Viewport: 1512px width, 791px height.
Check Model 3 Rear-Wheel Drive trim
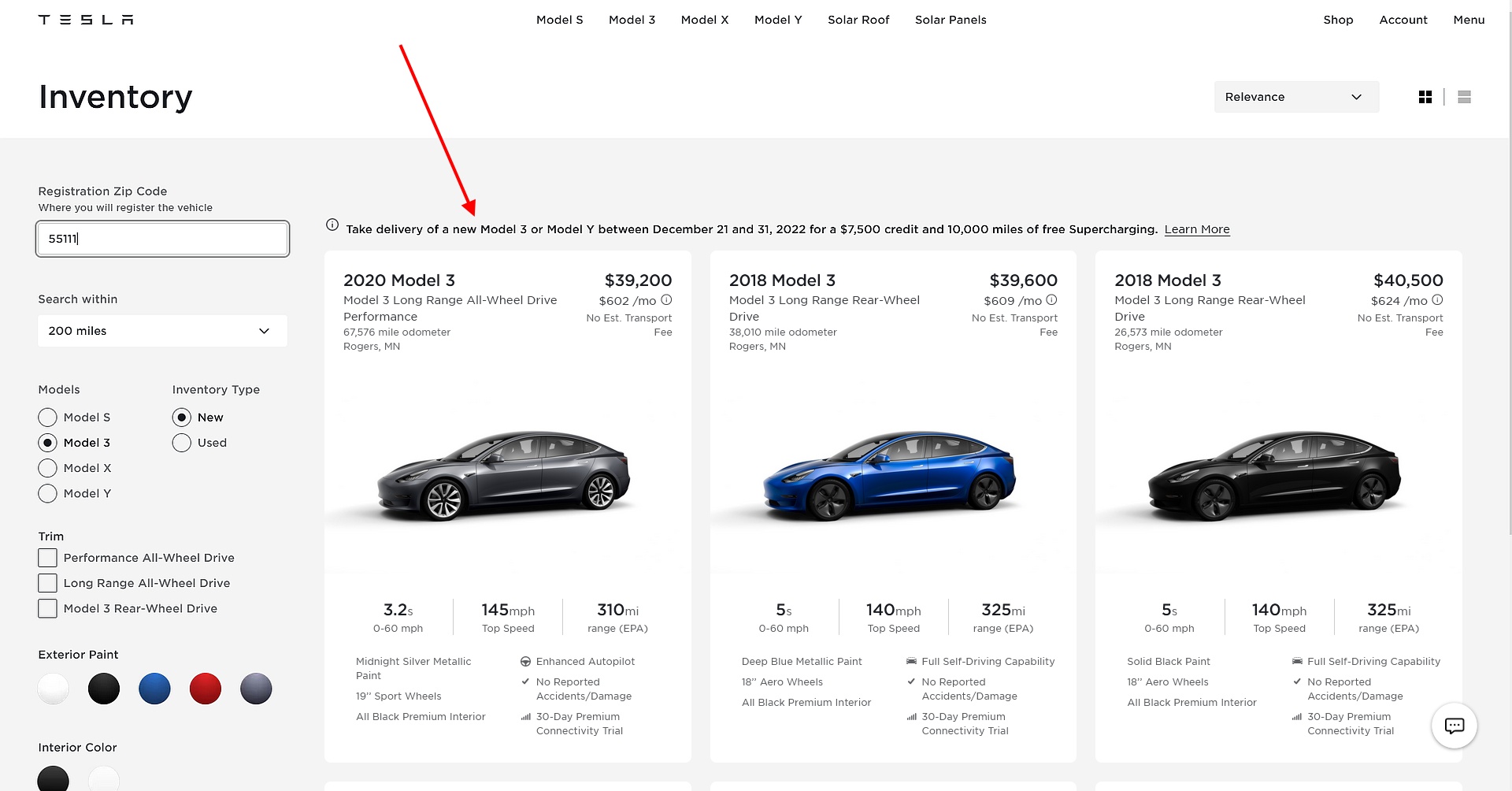click(47, 608)
